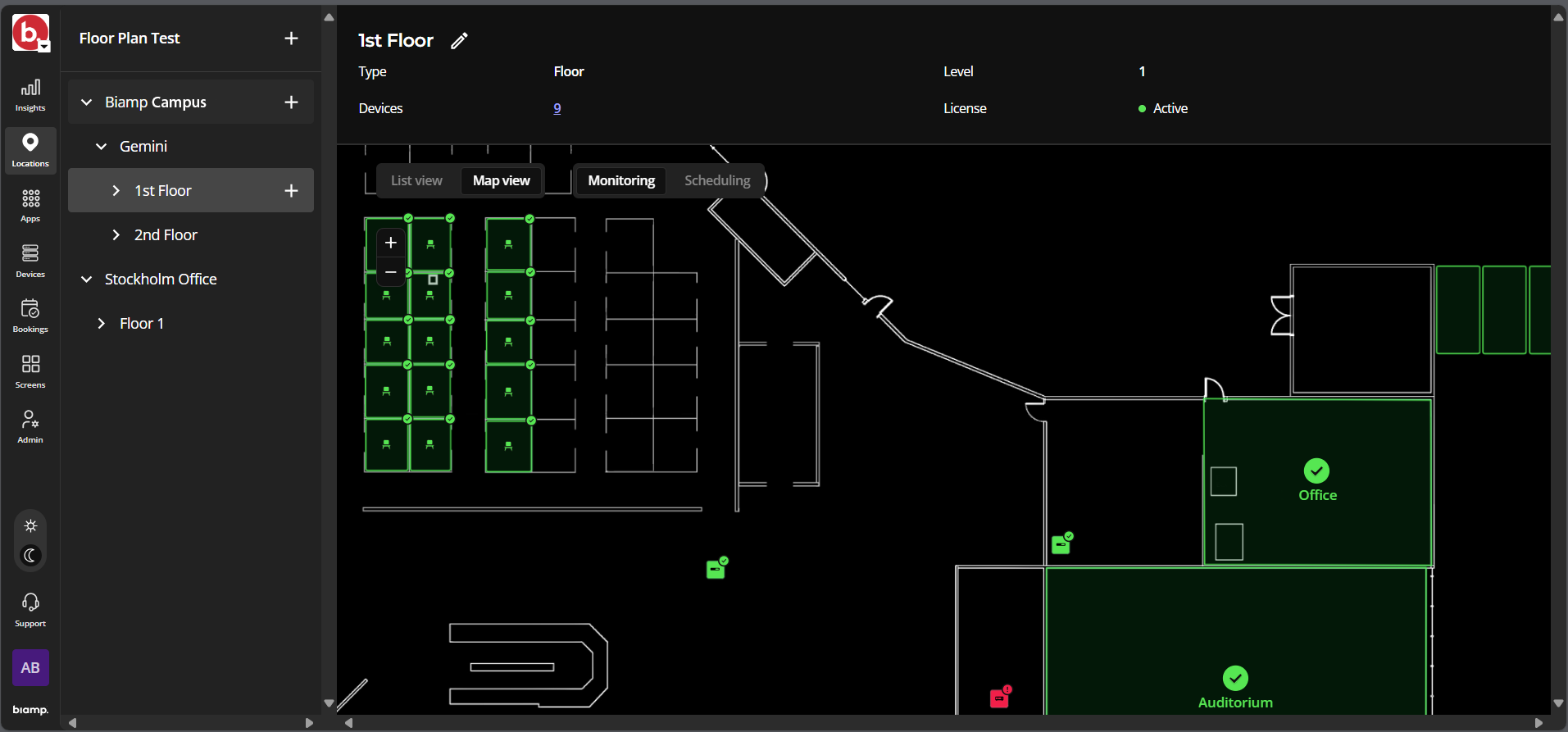Select the Scheduling tab
Image resolution: width=1568 pixels, height=732 pixels.
tap(717, 180)
